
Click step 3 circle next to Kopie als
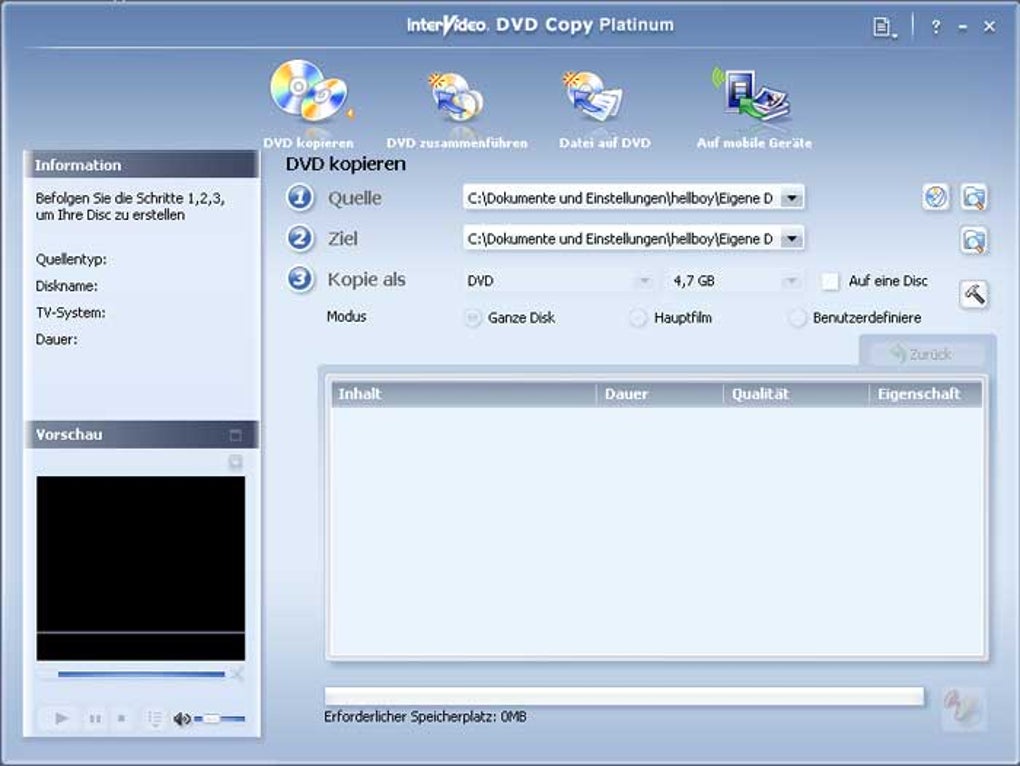pos(300,280)
